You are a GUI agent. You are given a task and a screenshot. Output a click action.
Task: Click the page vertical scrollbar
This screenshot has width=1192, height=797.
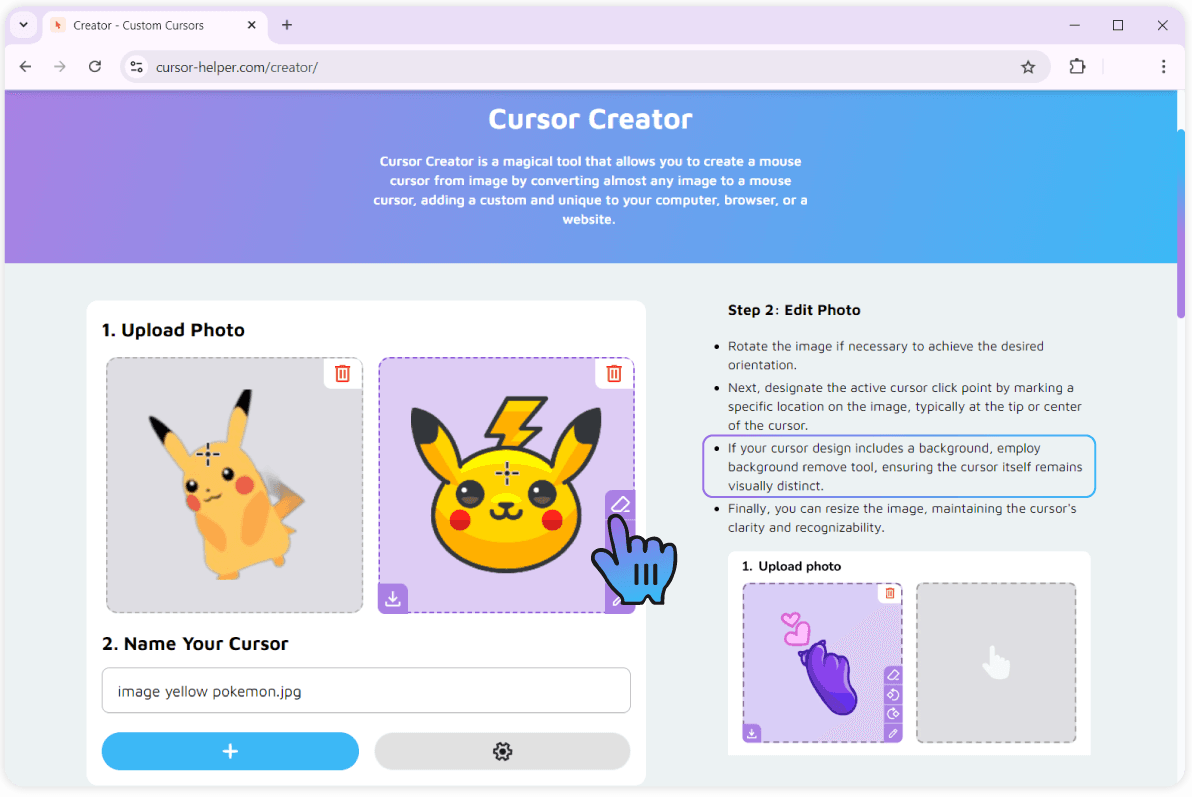(x=1181, y=222)
